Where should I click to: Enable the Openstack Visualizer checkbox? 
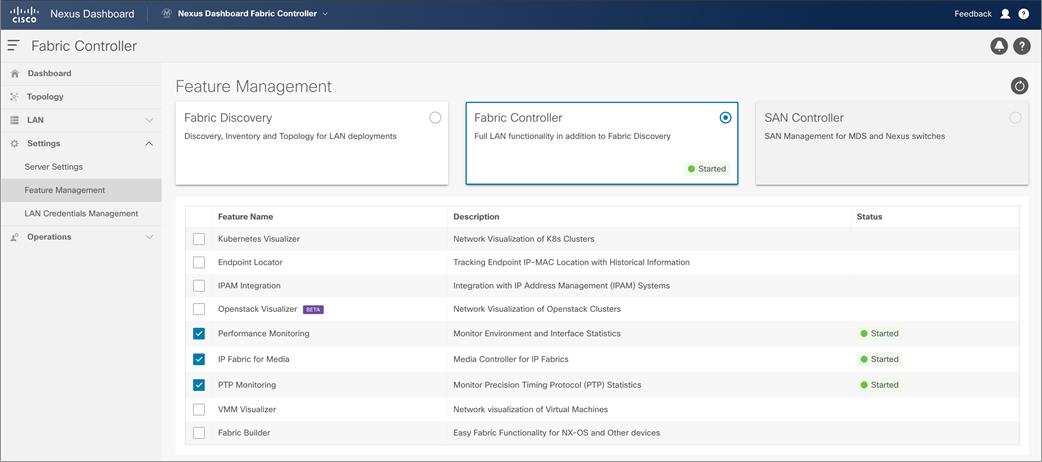(199, 309)
